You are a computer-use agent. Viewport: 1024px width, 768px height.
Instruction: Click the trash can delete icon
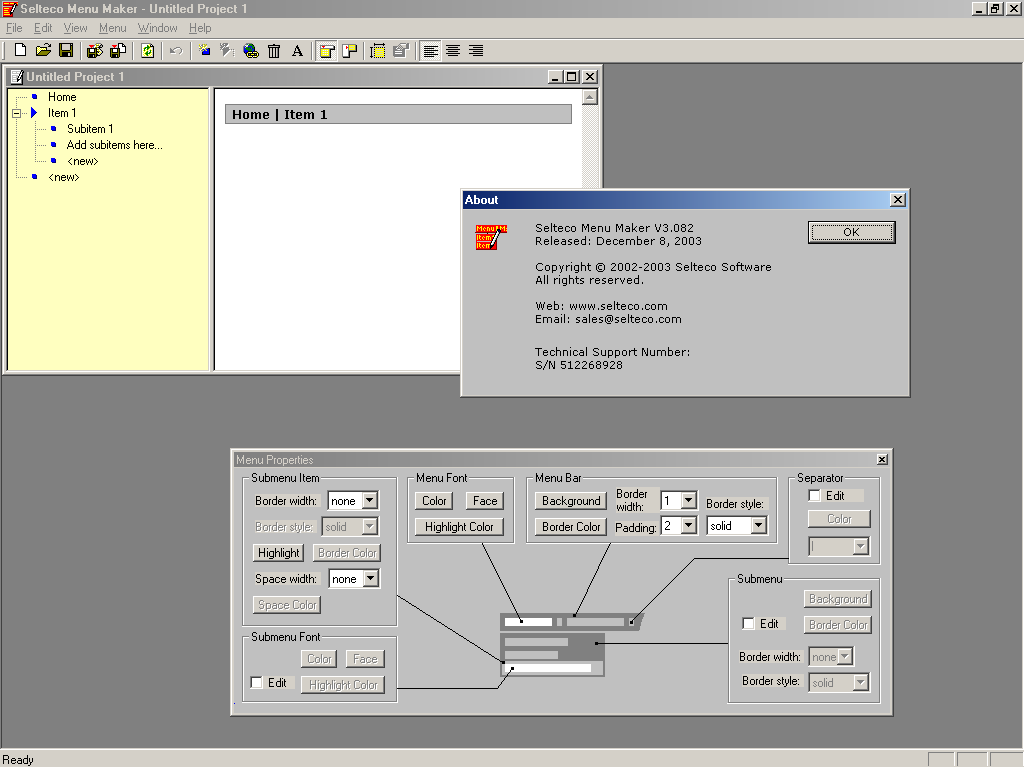[x=274, y=51]
